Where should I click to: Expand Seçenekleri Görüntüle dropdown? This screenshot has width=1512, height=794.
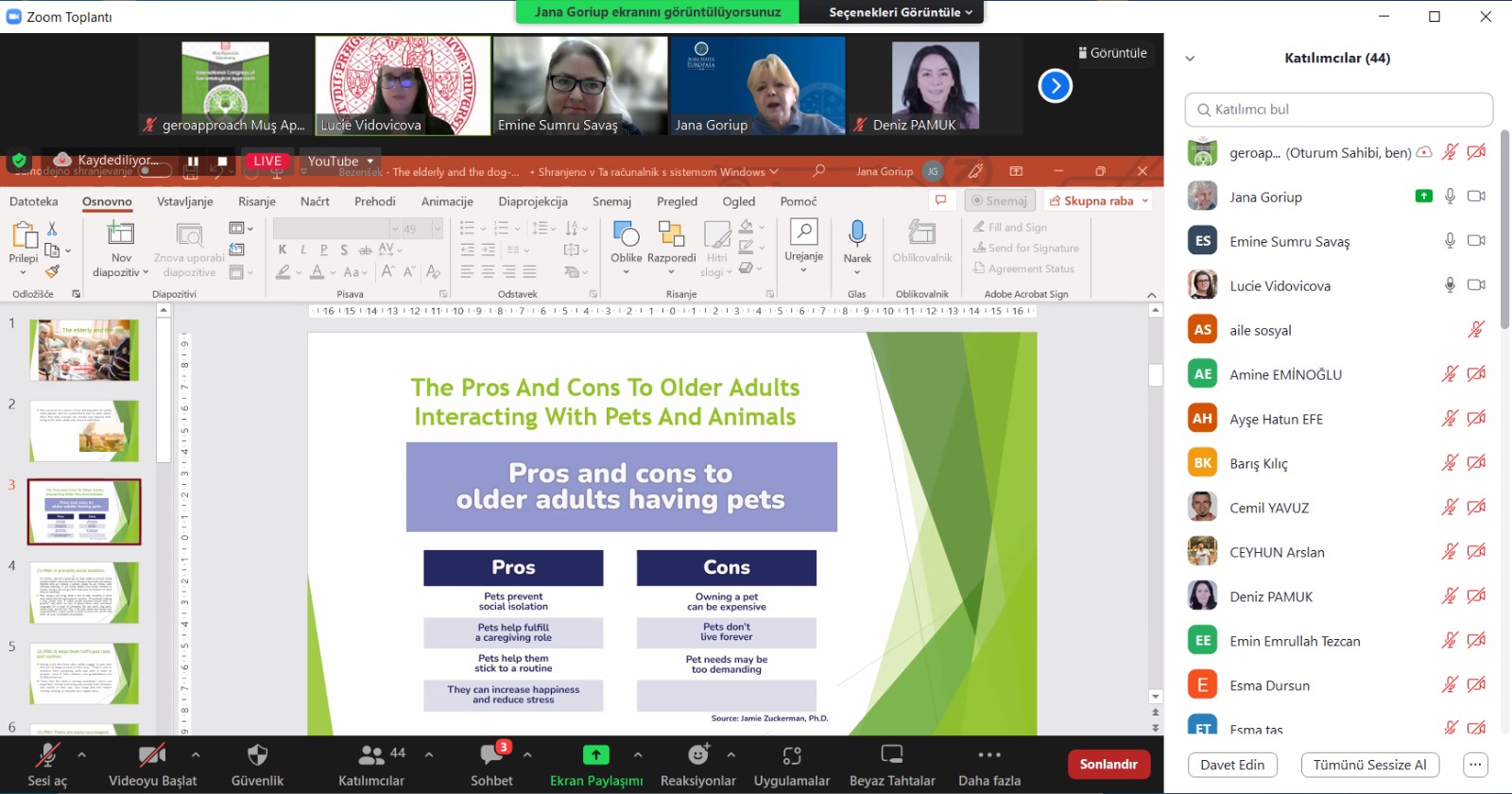click(900, 12)
